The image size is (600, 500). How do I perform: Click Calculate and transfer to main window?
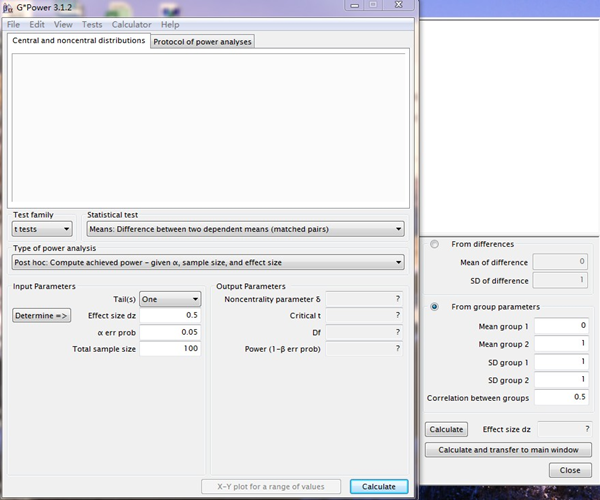tap(509, 450)
